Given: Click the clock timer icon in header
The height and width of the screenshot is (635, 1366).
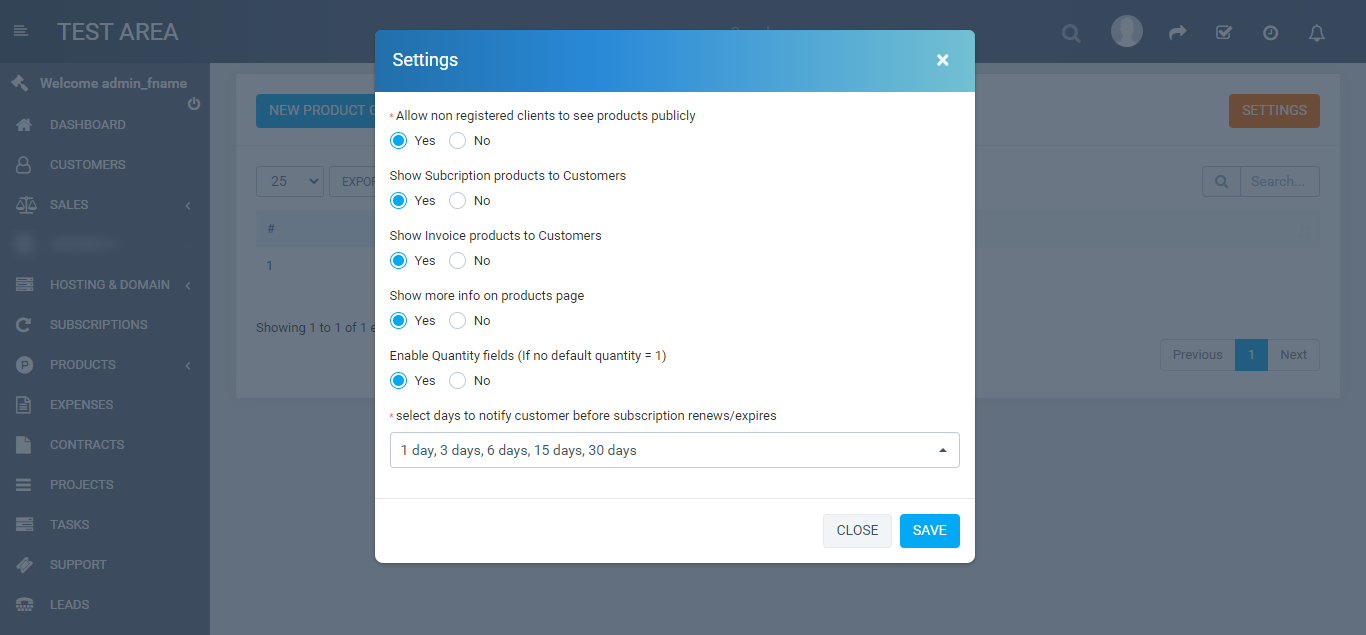Looking at the screenshot, I should (1270, 33).
